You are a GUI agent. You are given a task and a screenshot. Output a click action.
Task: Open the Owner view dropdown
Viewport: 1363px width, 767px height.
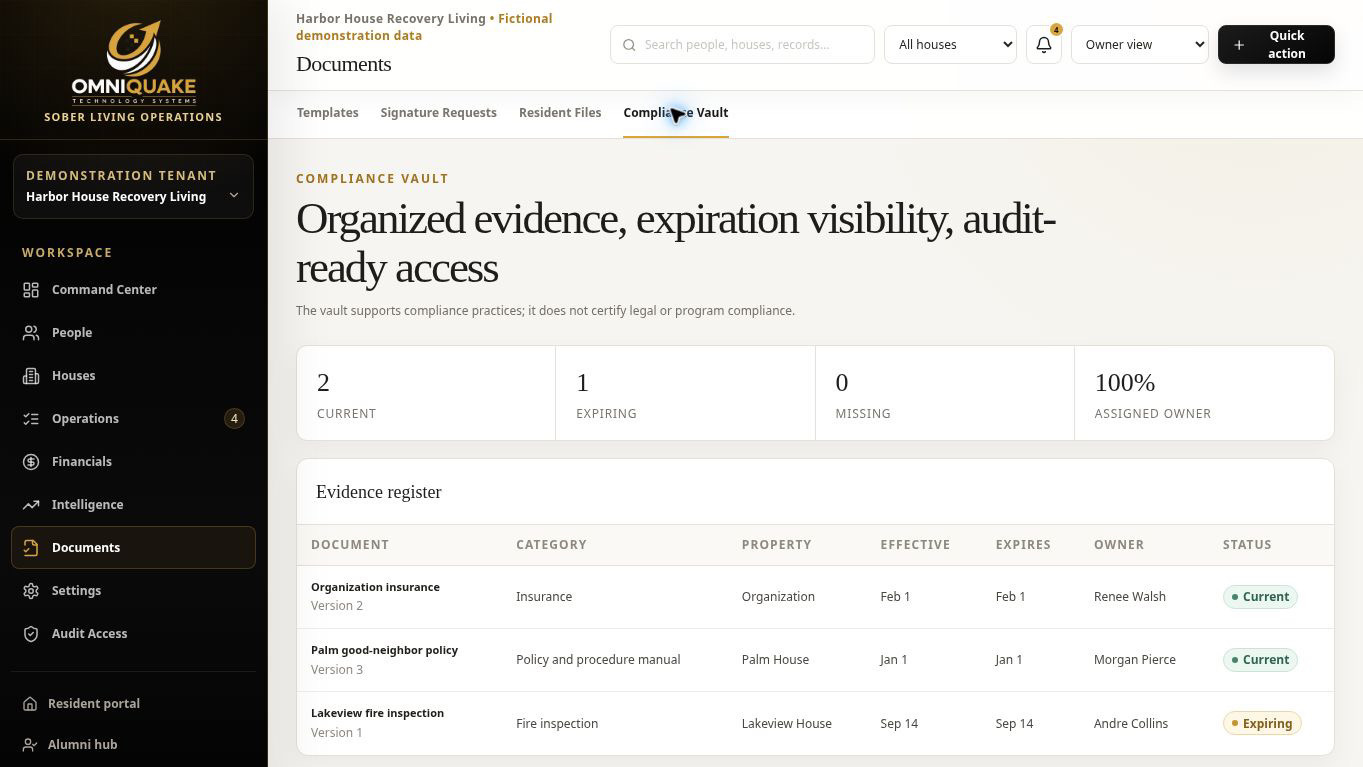pos(1140,45)
